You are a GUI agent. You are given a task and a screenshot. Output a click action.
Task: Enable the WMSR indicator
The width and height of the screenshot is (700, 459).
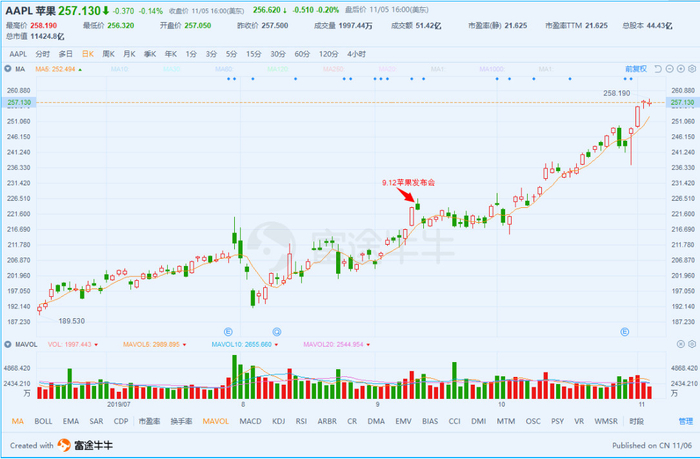point(606,421)
